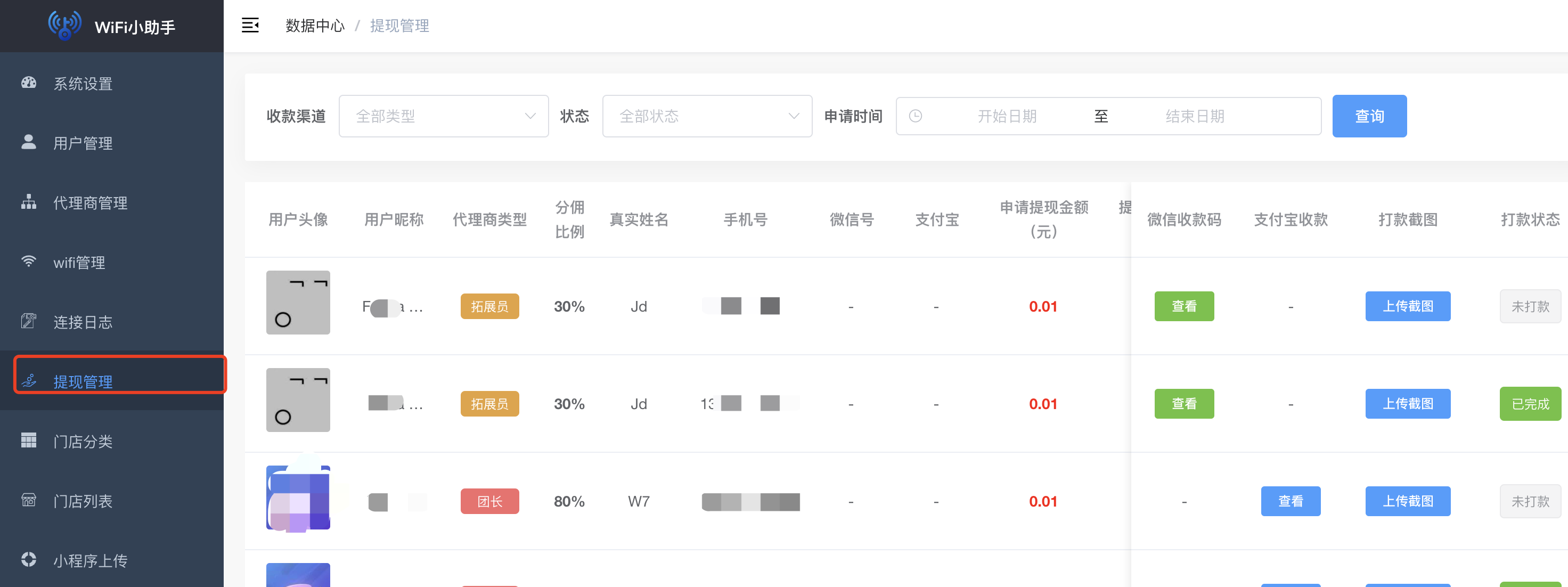This screenshot has width=1568, height=587.
Task: Click the 小程序上传 circular icon
Action: (29, 560)
